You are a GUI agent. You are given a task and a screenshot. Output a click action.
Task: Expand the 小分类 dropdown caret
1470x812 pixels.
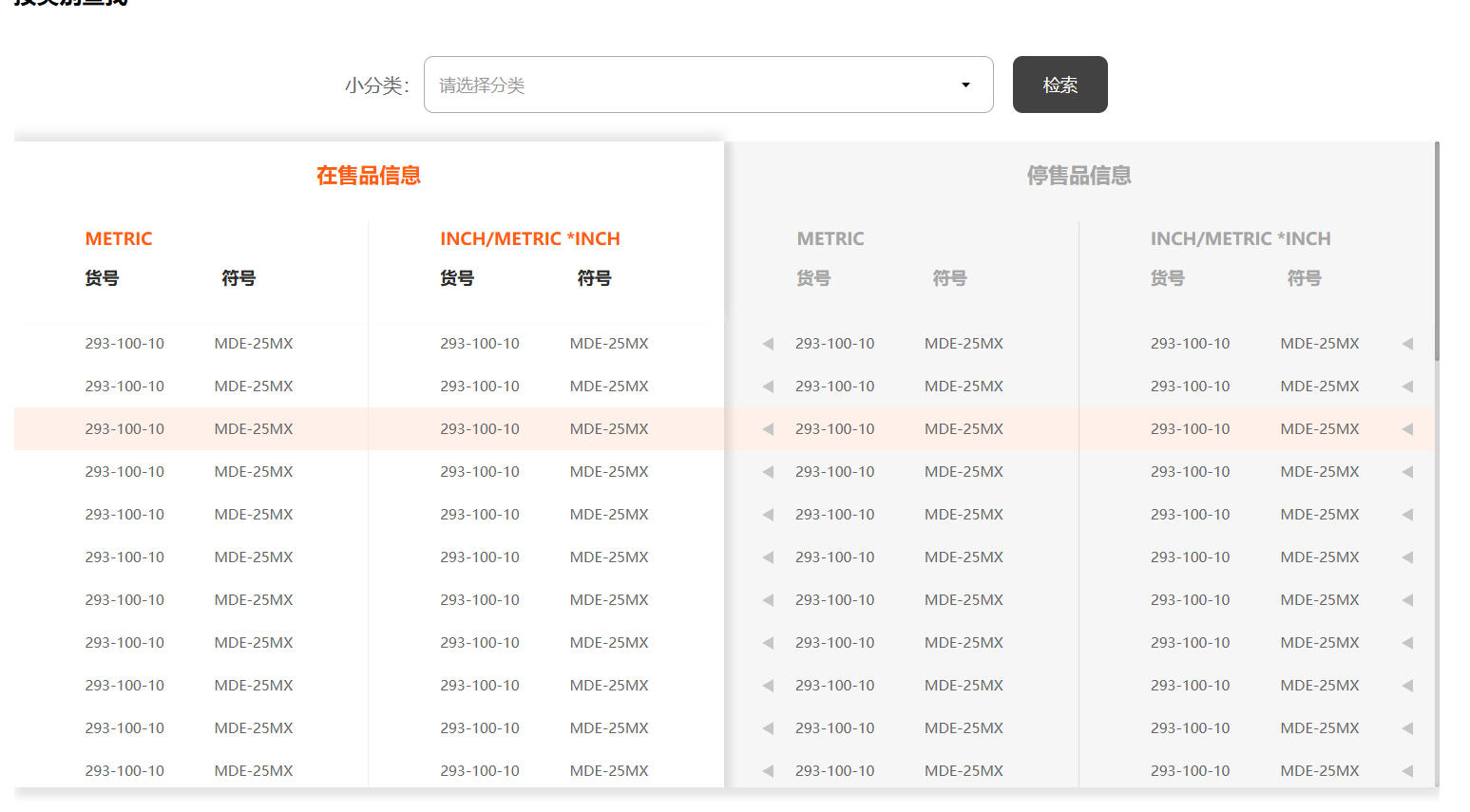(965, 85)
